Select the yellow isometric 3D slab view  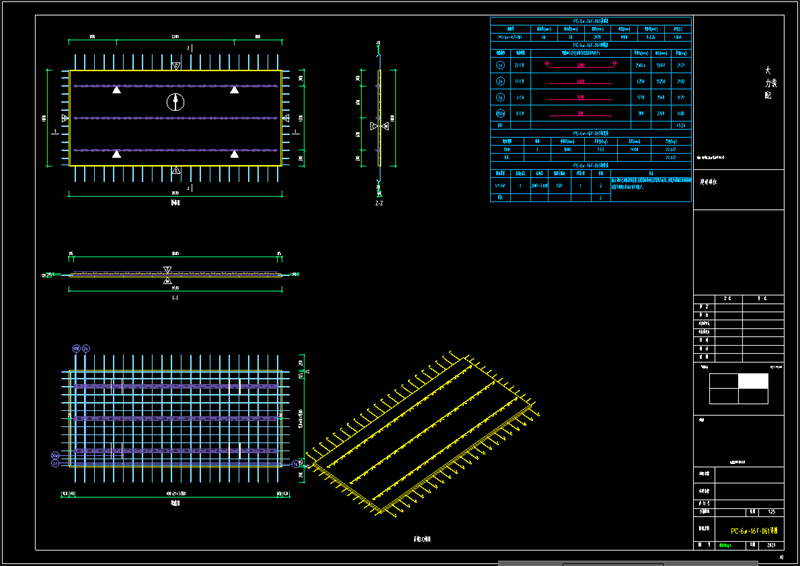422,434
